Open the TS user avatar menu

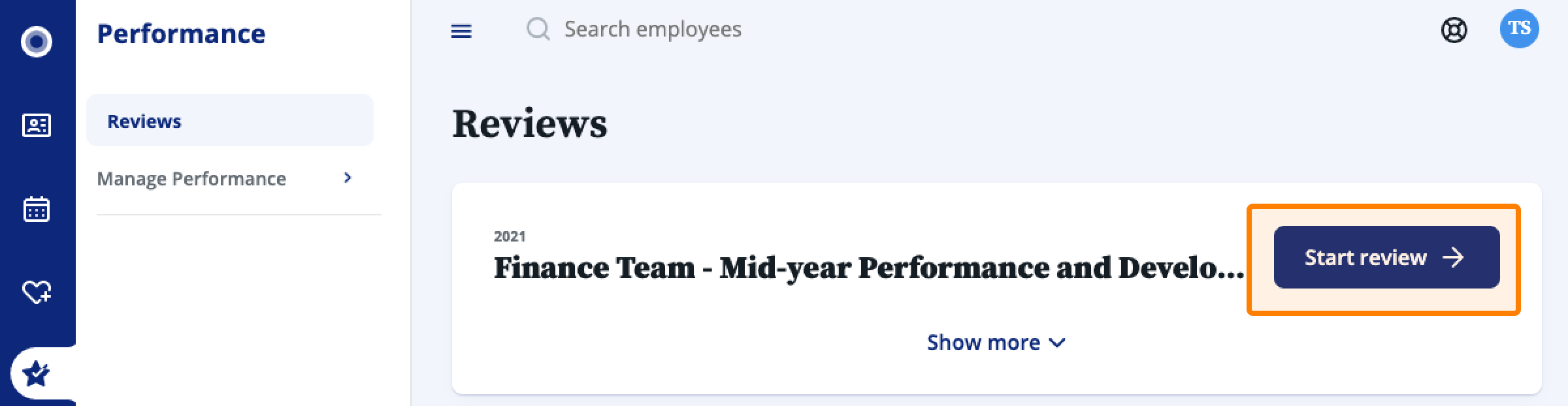(x=1519, y=29)
